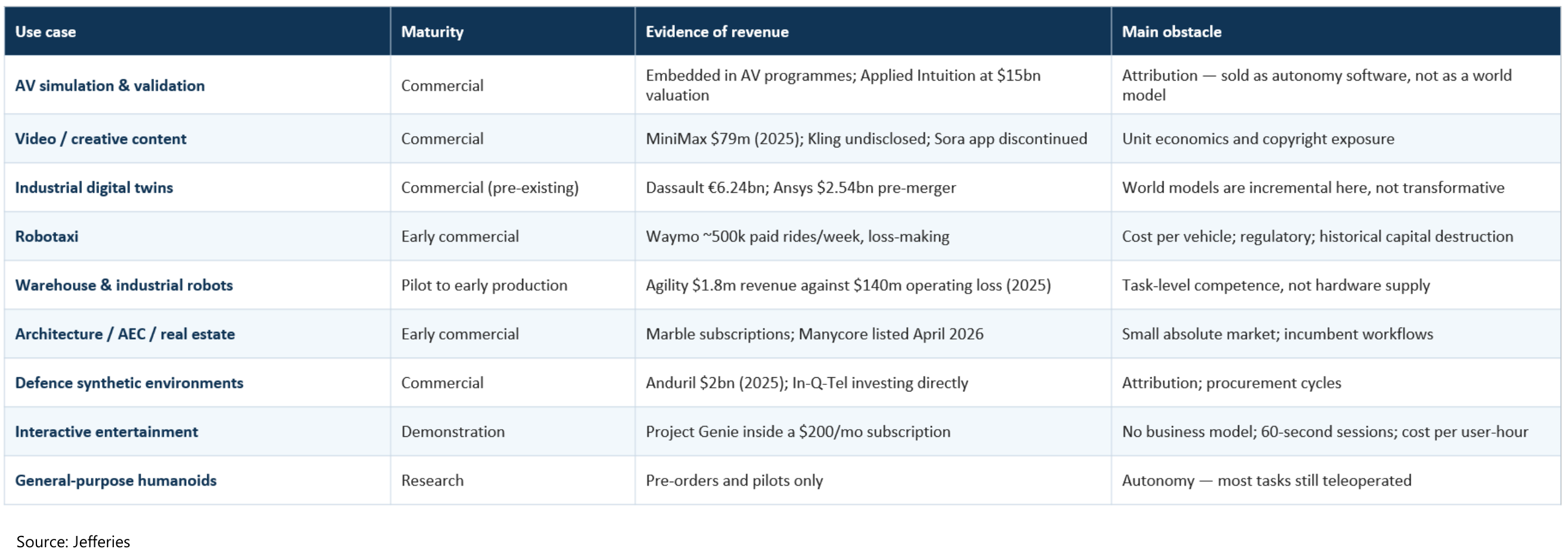Click 'No business model; 60-second sessions' cell

[1336, 431]
